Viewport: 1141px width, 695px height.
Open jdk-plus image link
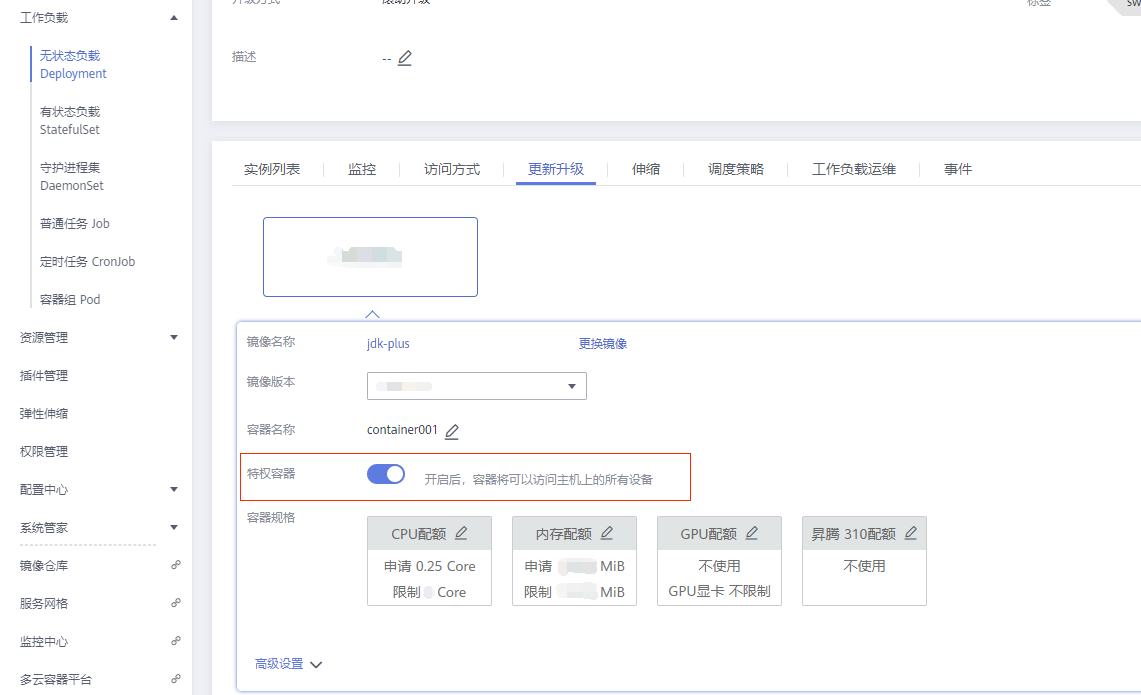coord(388,344)
